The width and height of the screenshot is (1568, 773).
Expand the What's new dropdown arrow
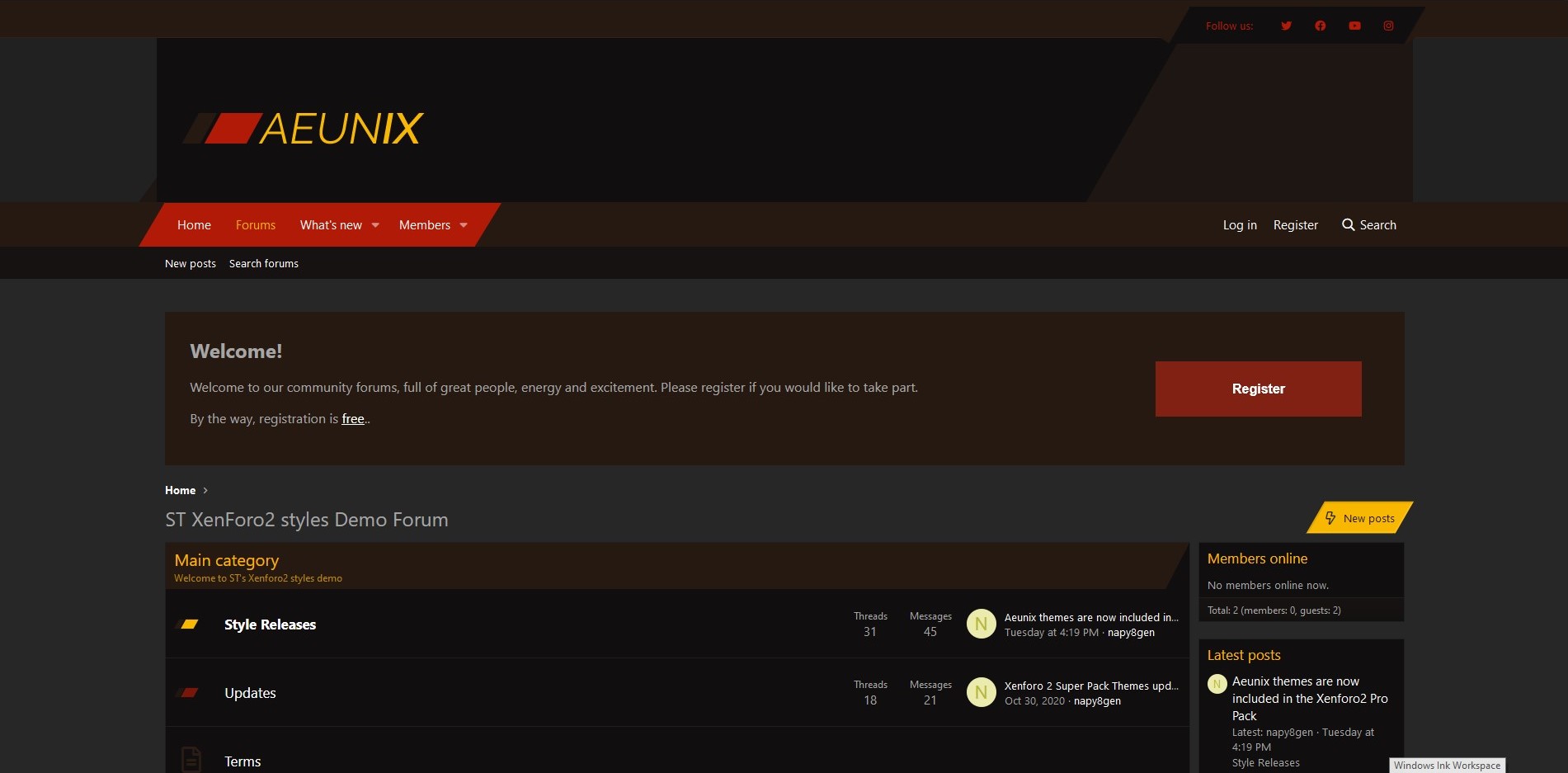coord(375,225)
